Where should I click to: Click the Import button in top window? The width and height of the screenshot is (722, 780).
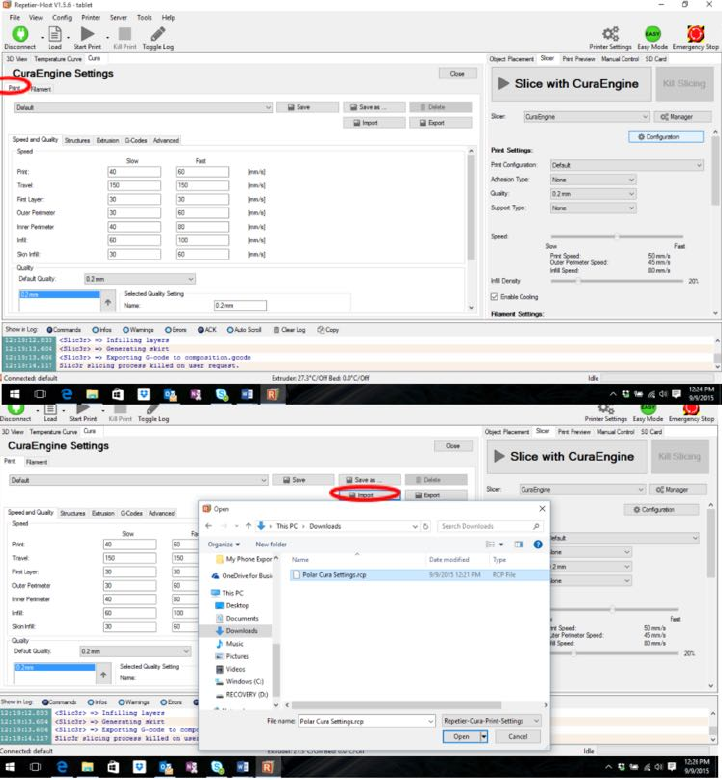[374, 123]
